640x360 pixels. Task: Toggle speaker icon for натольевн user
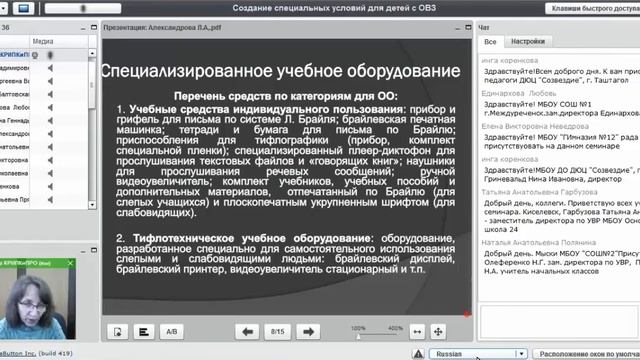(x=50, y=147)
